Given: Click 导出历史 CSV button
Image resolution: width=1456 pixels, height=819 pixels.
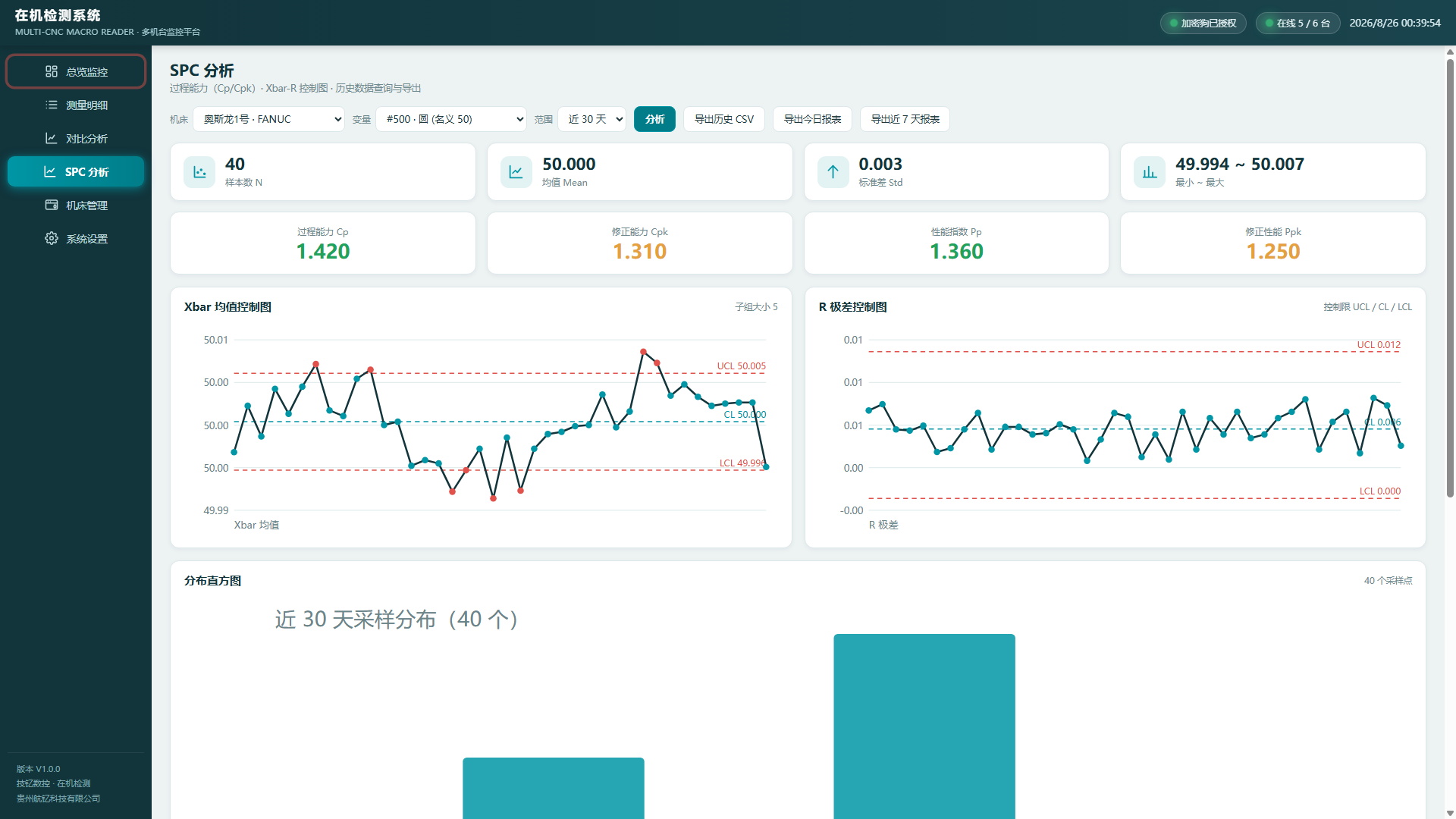Looking at the screenshot, I should point(724,119).
